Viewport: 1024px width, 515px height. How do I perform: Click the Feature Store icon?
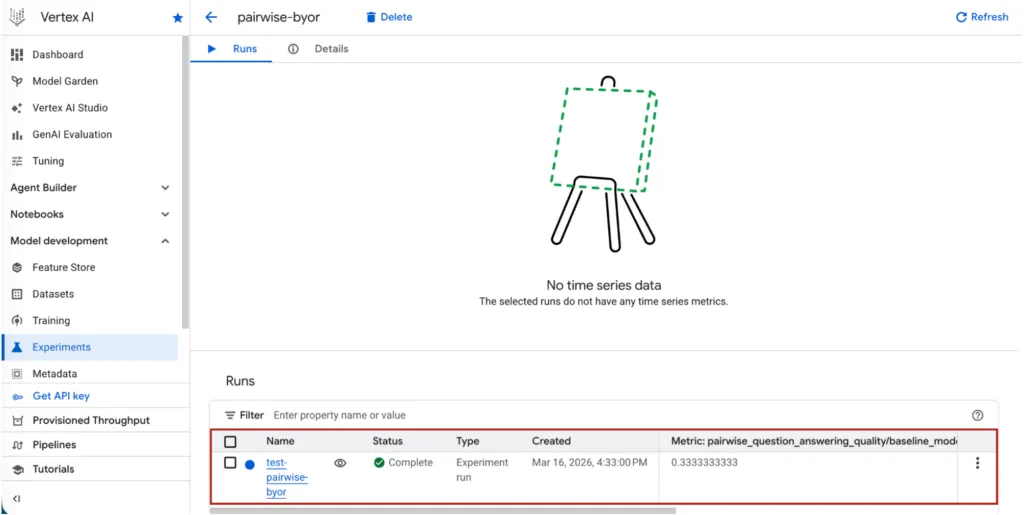[x=18, y=268]
